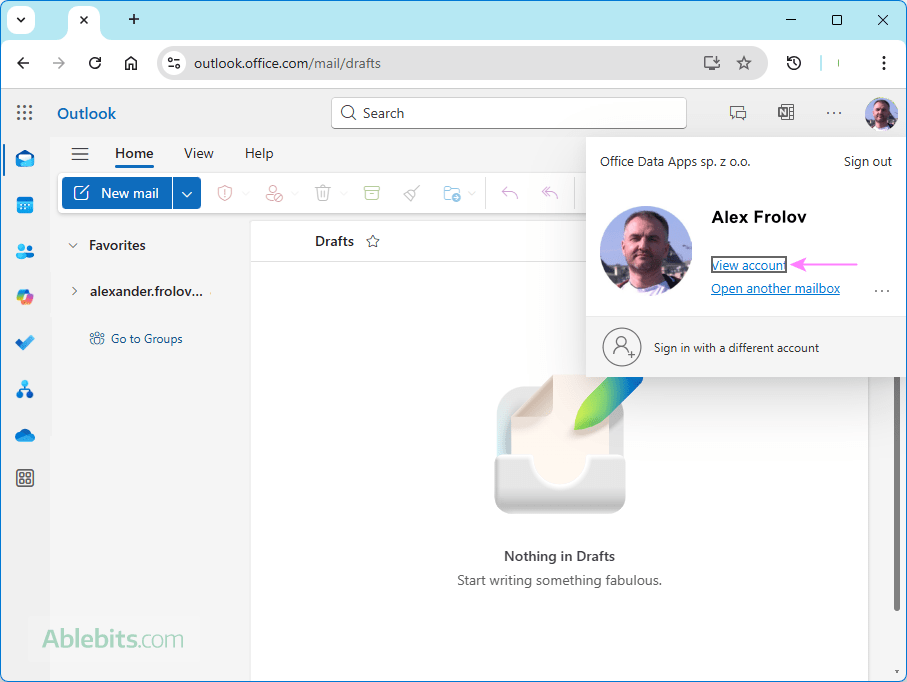Click the Block sender icon in ribbon
The image size is (907, 682).
[x=274, y=193]
